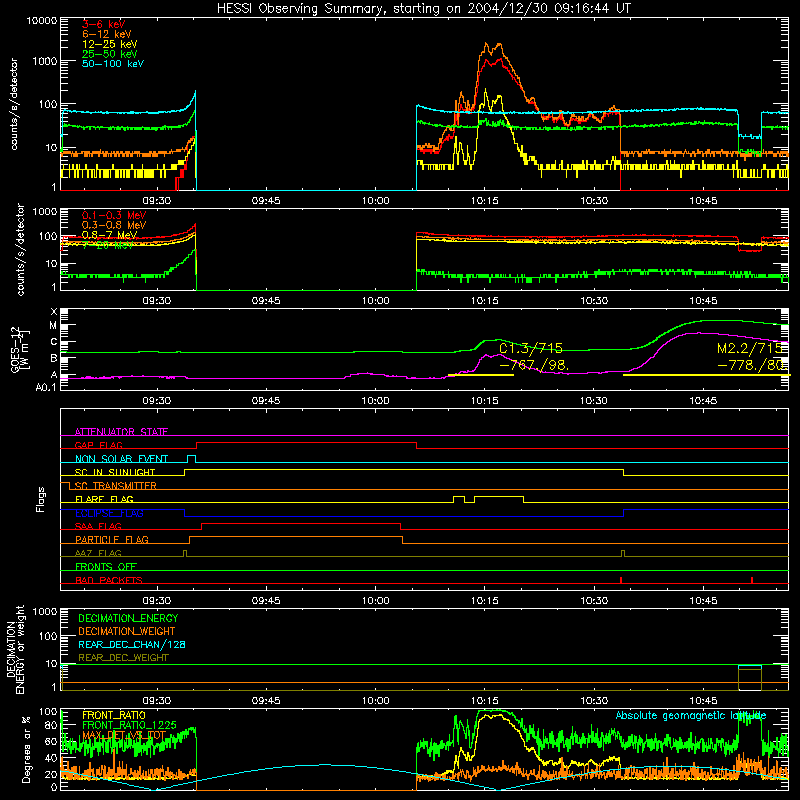Select the DECIMATION_WEIGHT legend label

pyautogui.click(x=127, y=631)
